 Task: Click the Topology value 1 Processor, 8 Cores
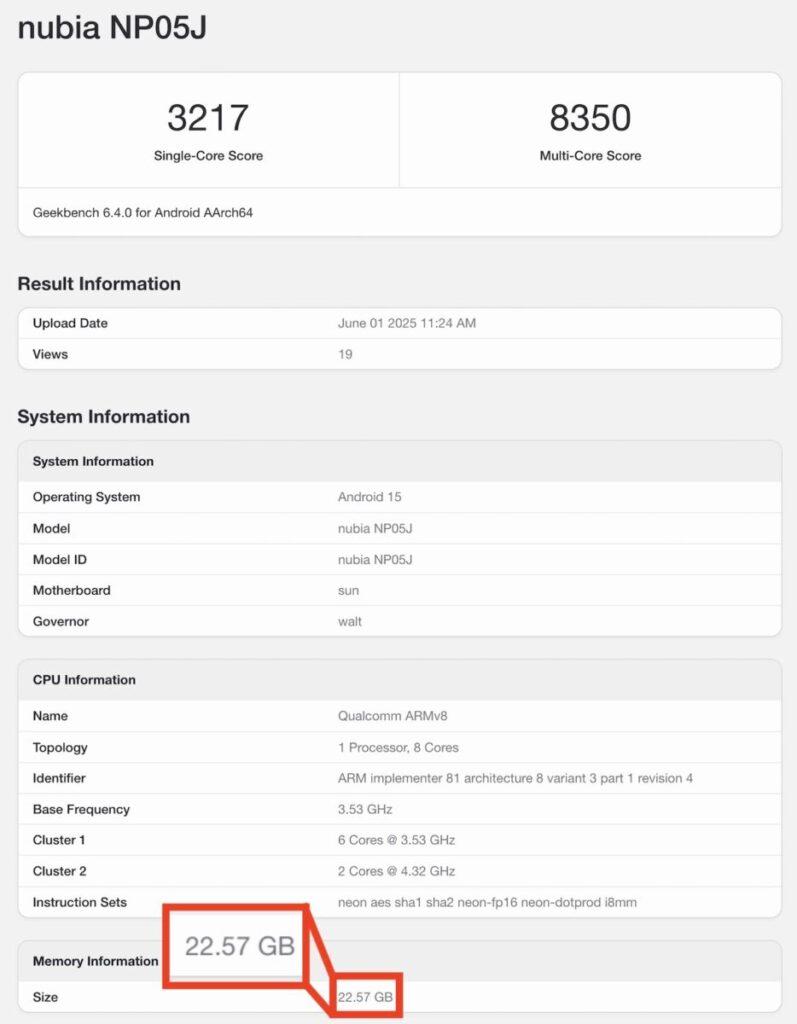(x=398, y=747)
